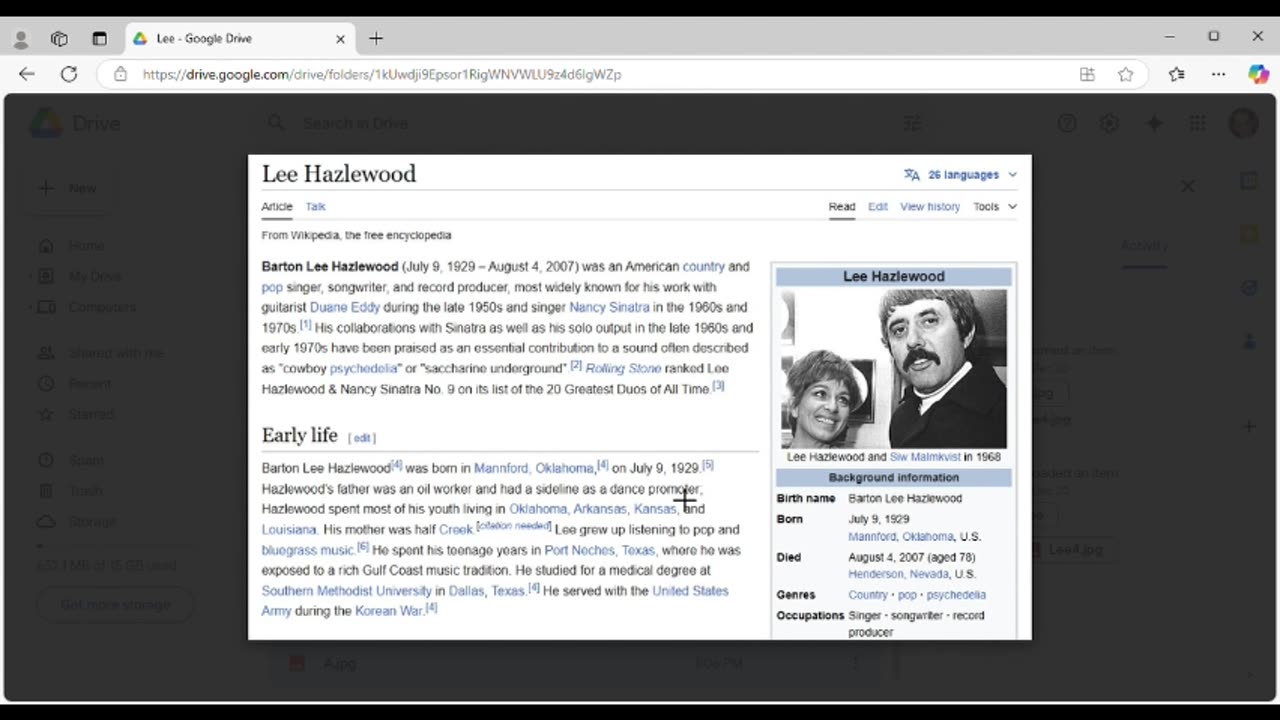Expand the My Drive tree arrow
The width and height of the screenshot is (1280, 720).
point(30,276)
